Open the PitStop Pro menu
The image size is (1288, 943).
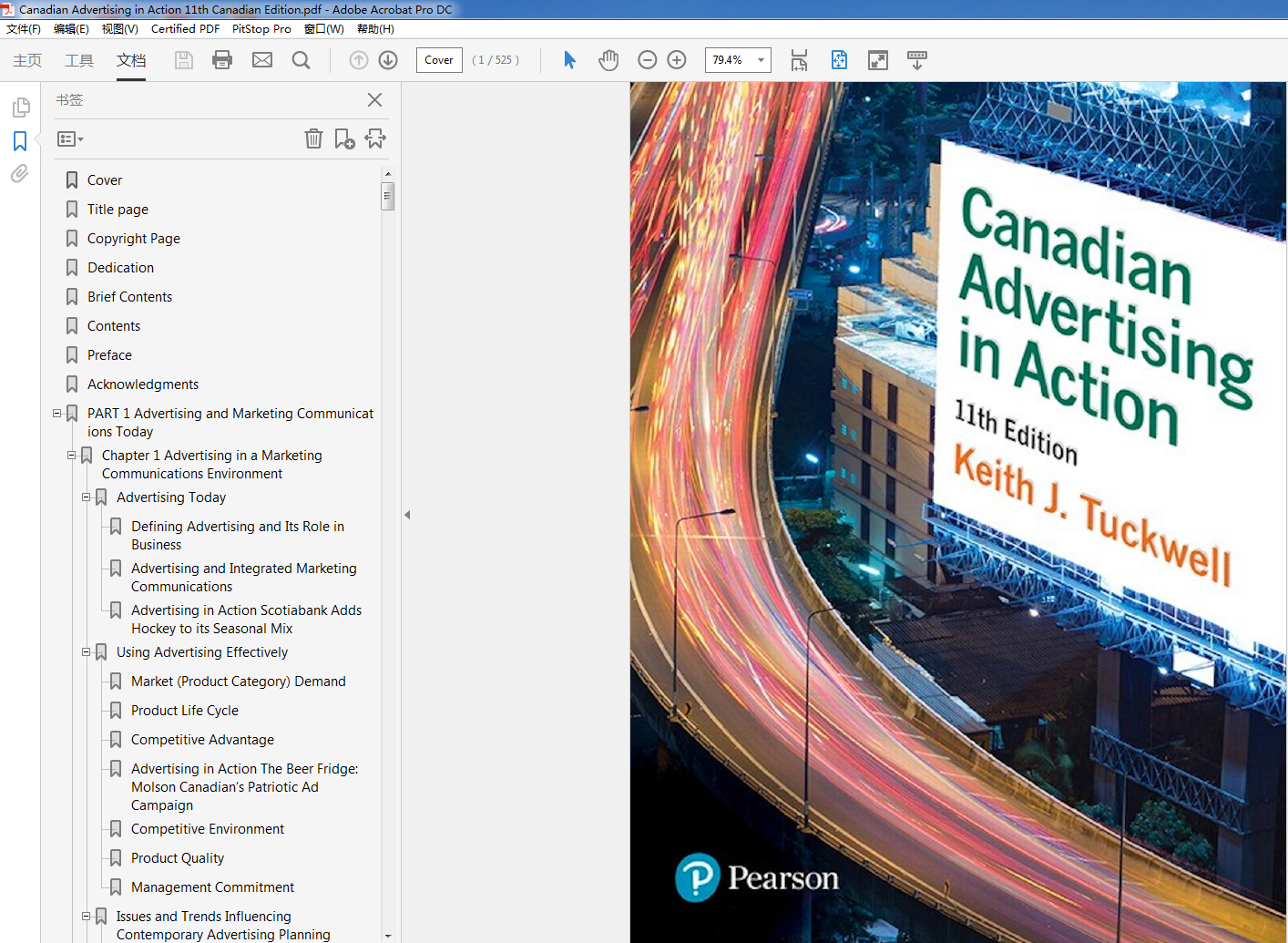tap(261, 29)
